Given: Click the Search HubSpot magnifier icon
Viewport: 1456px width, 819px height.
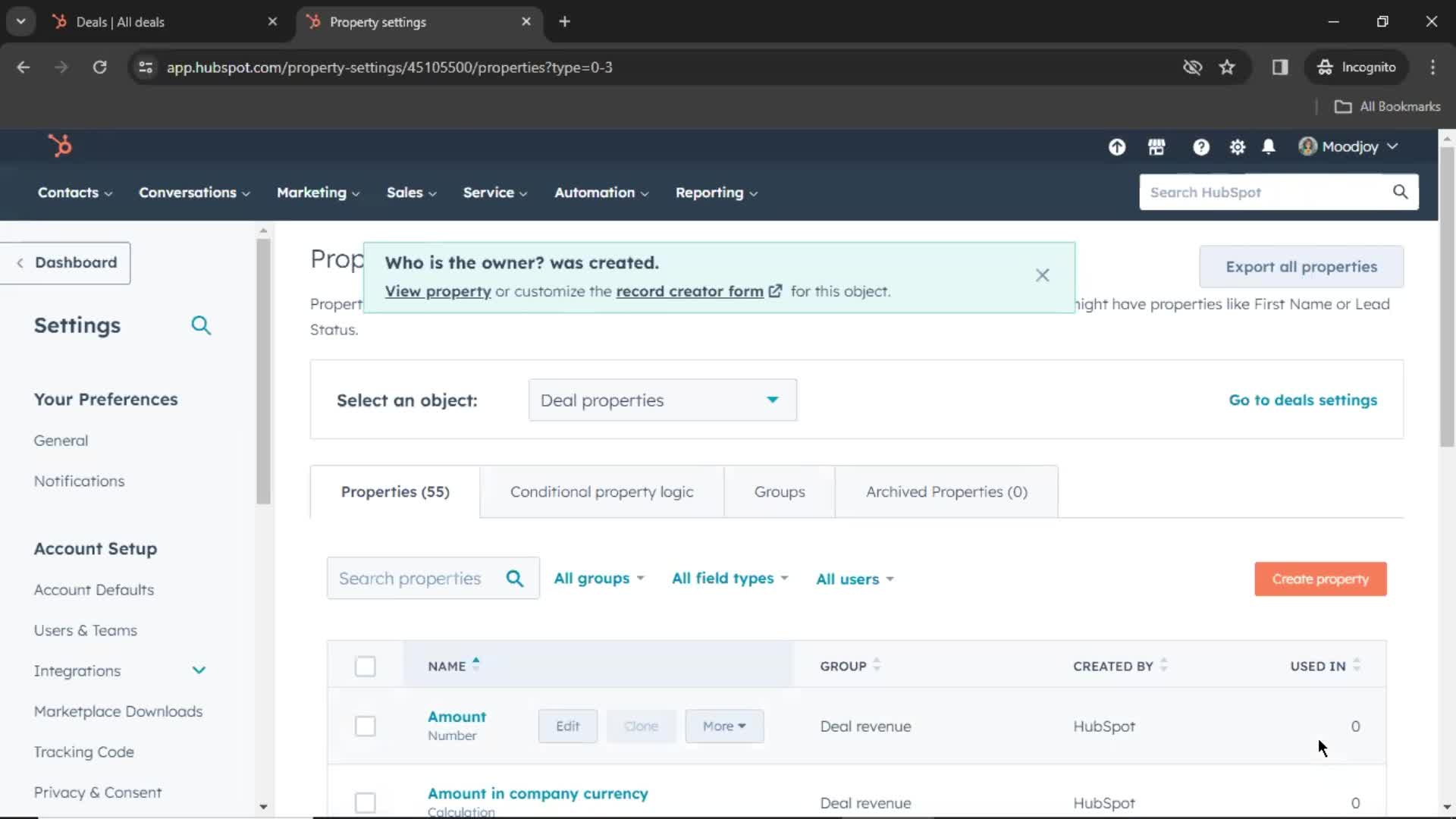Looking at the screenshot, I should pyautogui.click(x=1400, y=192).
